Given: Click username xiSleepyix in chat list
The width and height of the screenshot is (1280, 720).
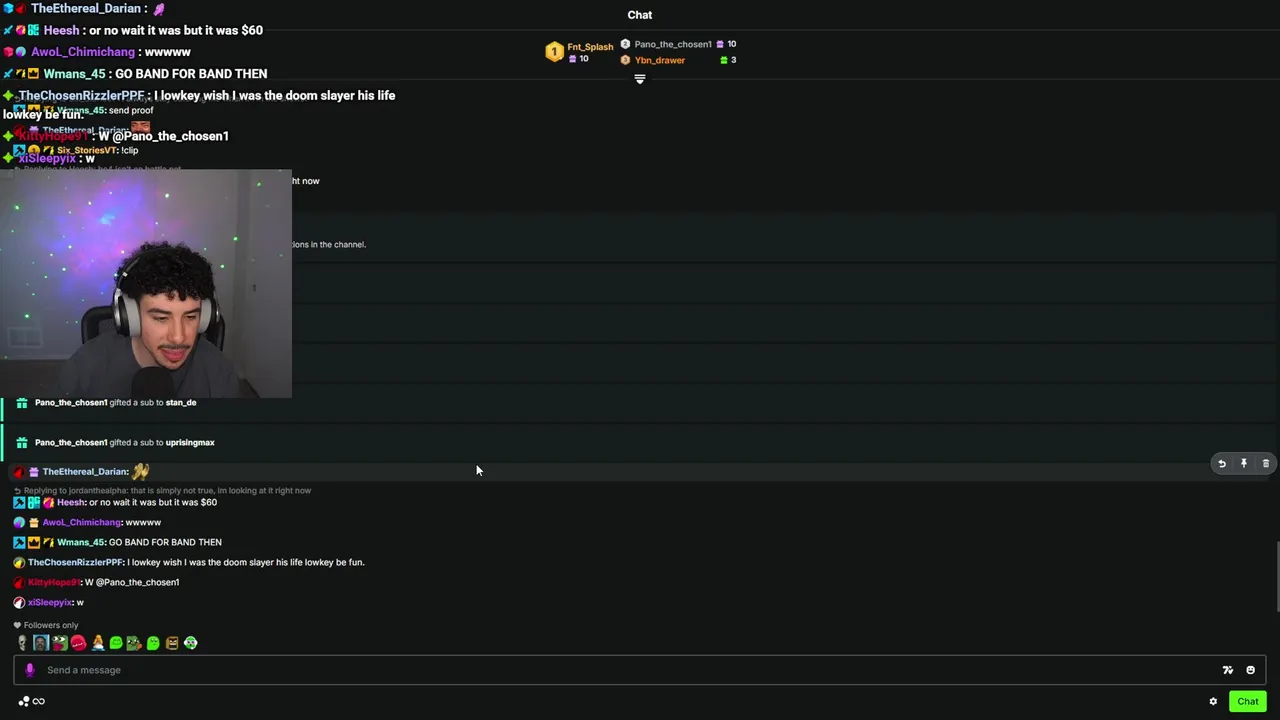Looking at the screenshot, I should click(x=50, y=602).
